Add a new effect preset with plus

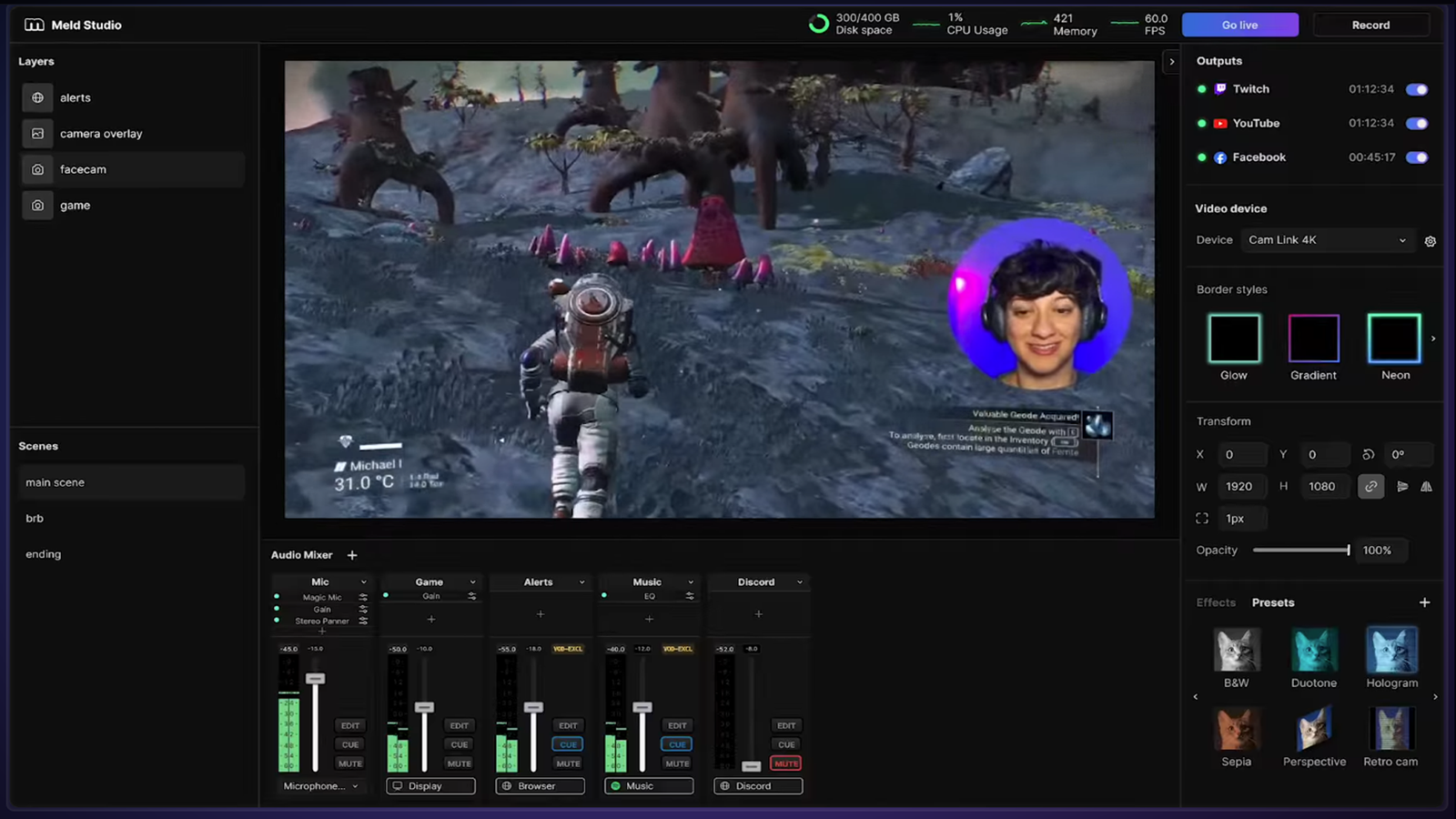1424,602
